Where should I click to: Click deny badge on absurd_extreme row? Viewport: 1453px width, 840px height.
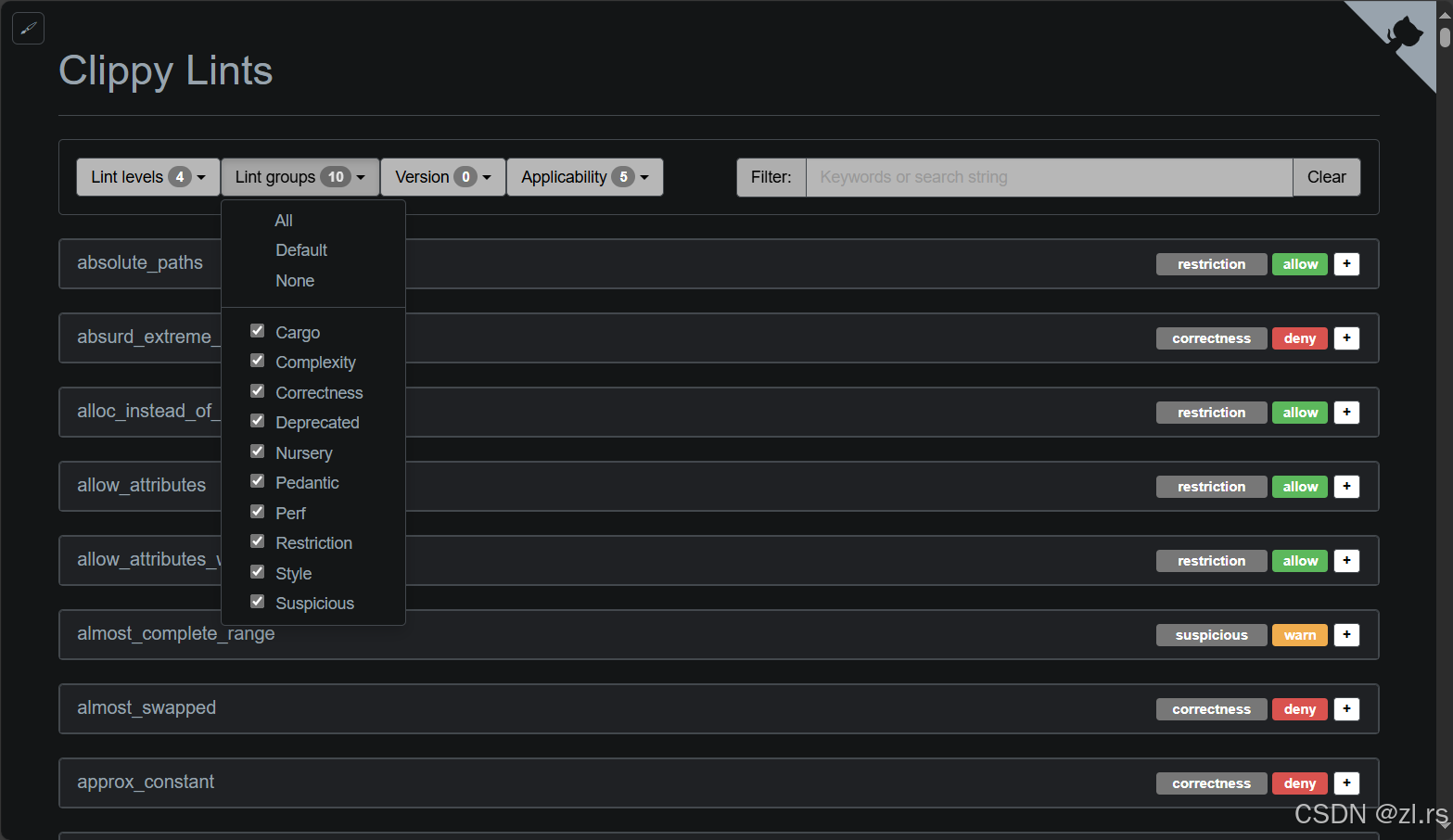pos(1300,338)
